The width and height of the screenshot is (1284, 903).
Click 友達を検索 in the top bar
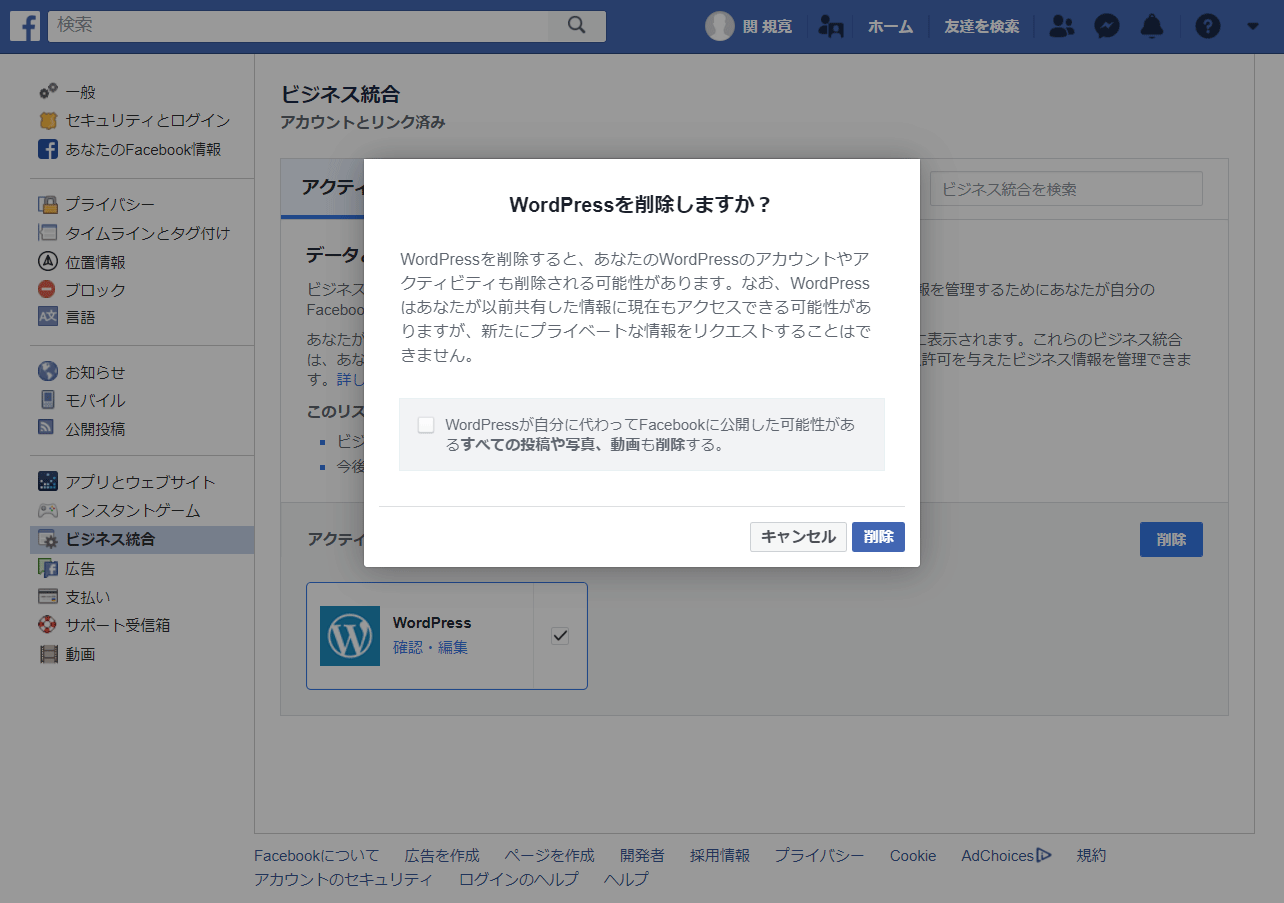coord(982,27)
